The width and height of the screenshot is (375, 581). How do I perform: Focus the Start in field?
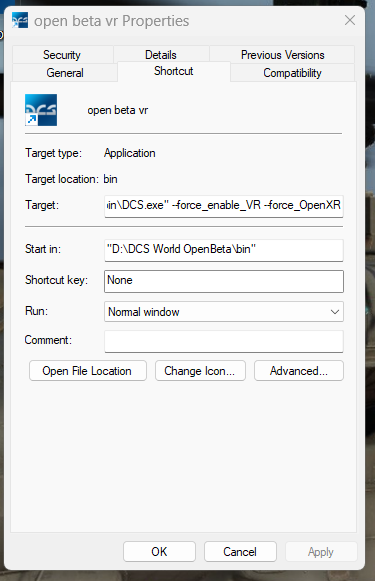(x=224, y=250)
